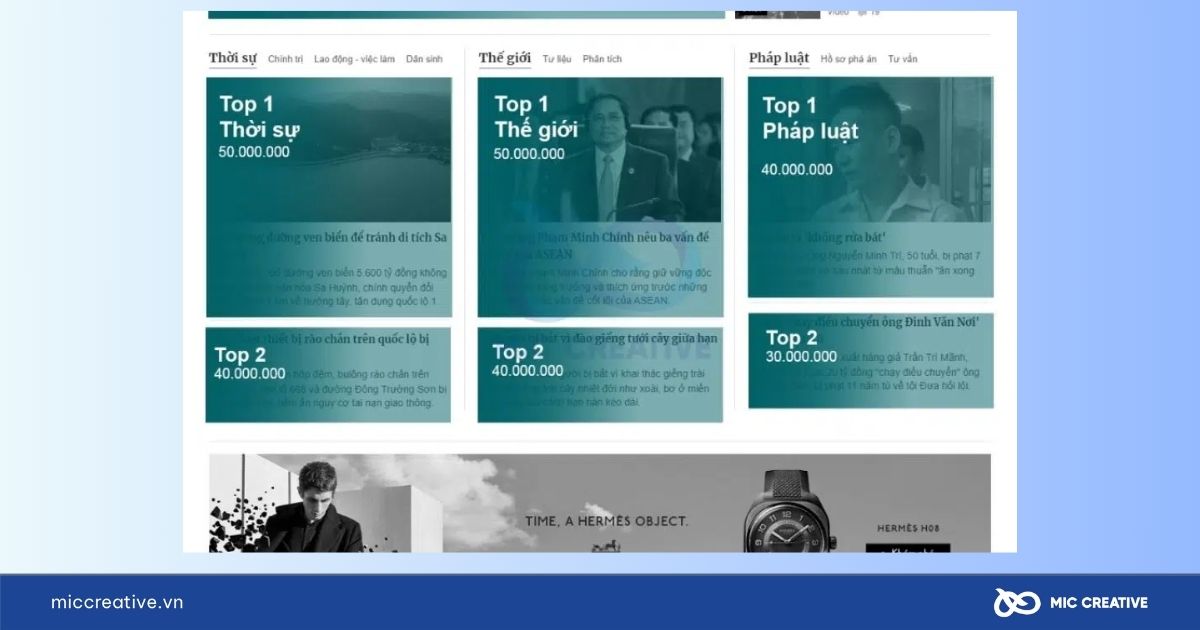Screen dimensions: 1200x630
Task: Select the Hồ sơ phá án subcategory
Action: point(848,59)
